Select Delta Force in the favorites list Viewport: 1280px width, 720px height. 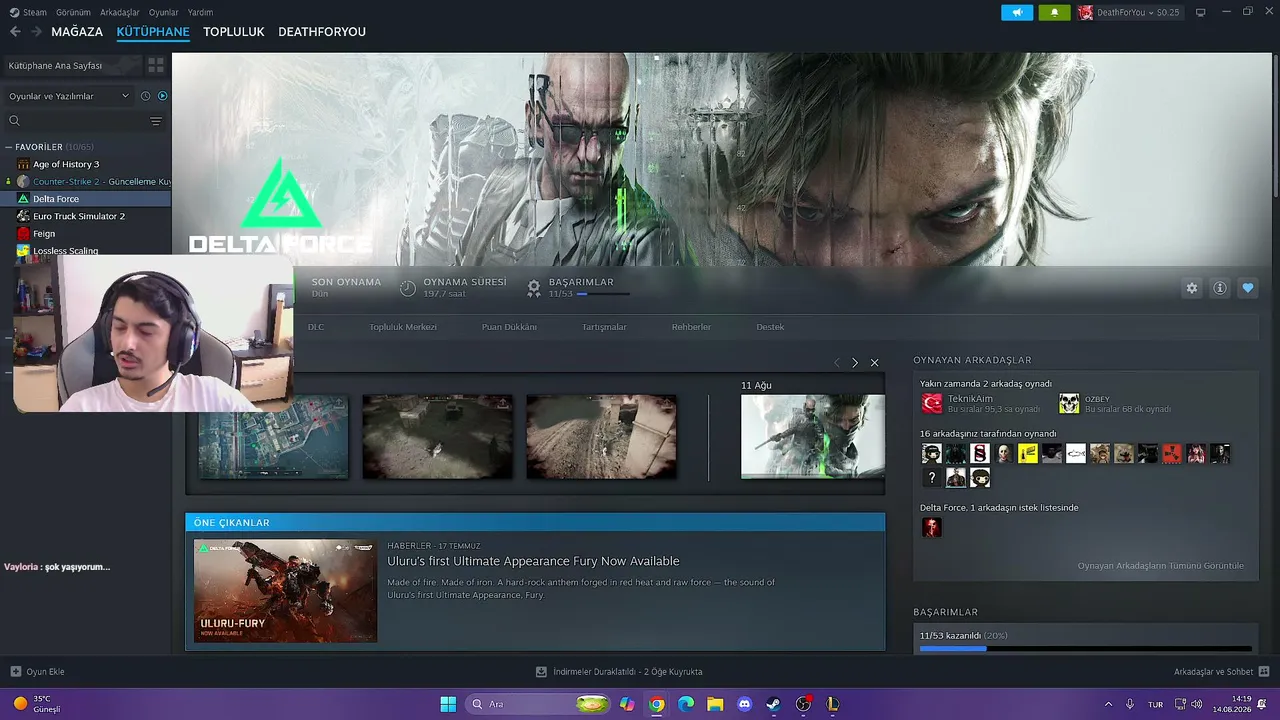click(56, 199)
